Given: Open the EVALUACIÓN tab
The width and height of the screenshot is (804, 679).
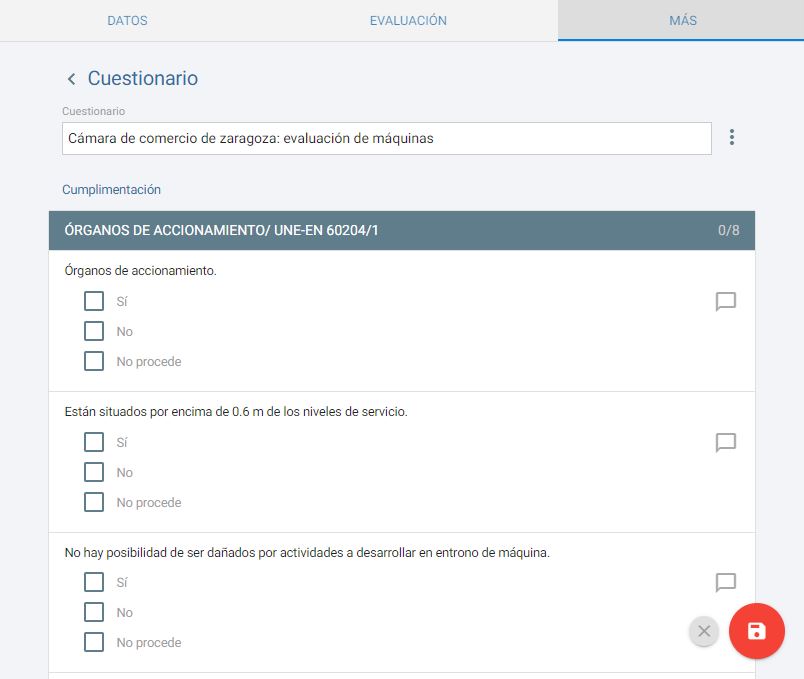Looking at the screenshot, I should [x=408, y=21].
